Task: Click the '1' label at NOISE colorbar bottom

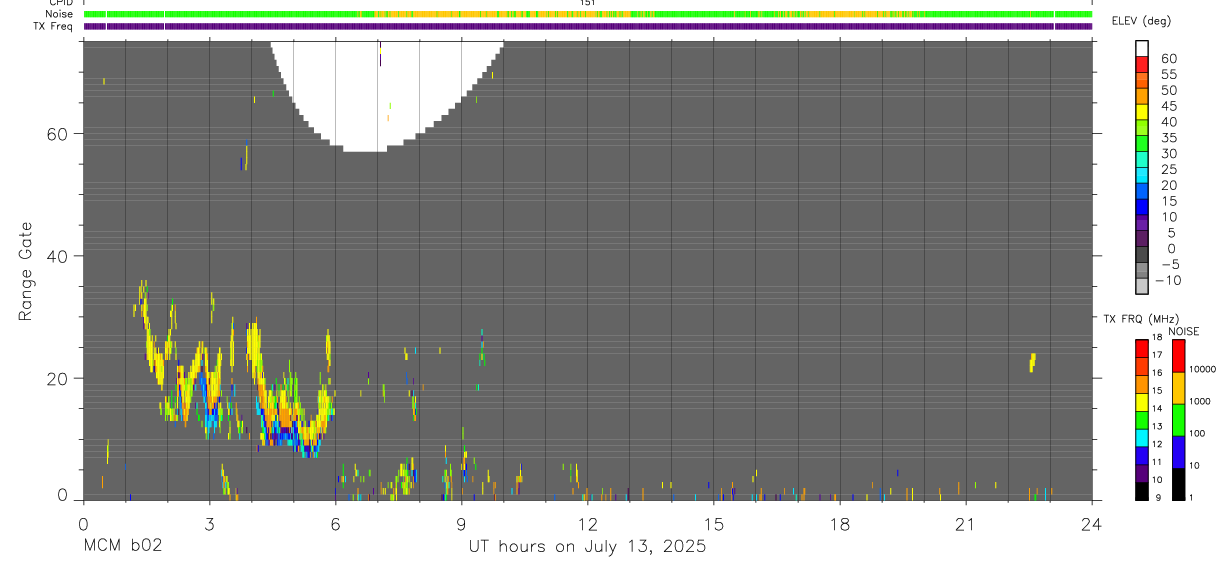Action: click(x=1191, y=498)
